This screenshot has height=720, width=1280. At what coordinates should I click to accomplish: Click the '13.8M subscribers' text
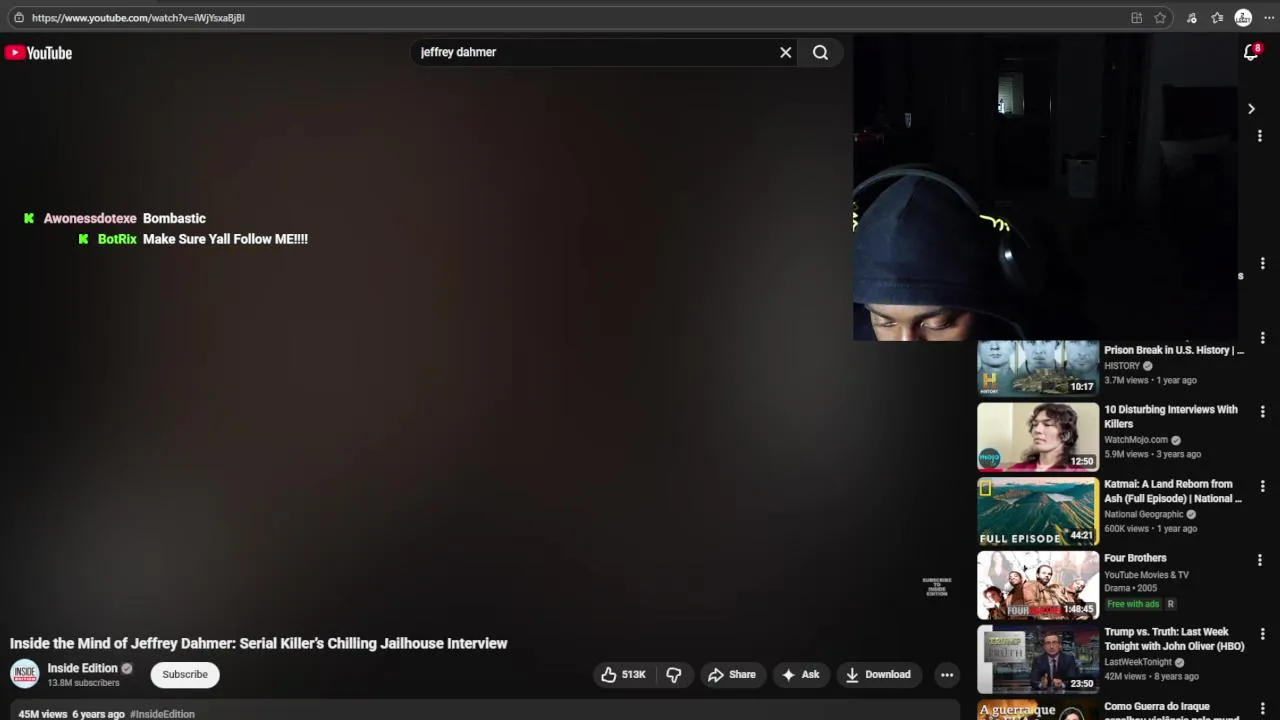83,683
